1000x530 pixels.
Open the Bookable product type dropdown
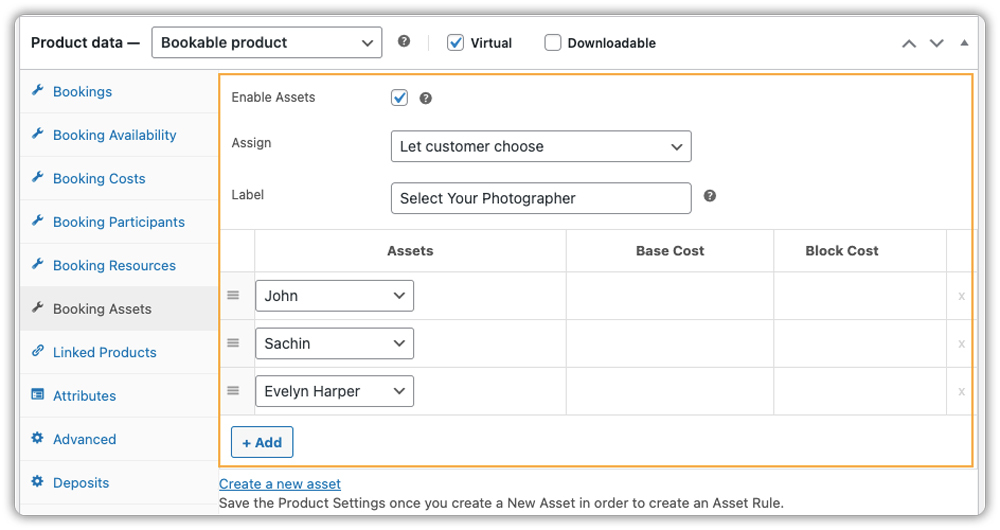tap(267, 43)
